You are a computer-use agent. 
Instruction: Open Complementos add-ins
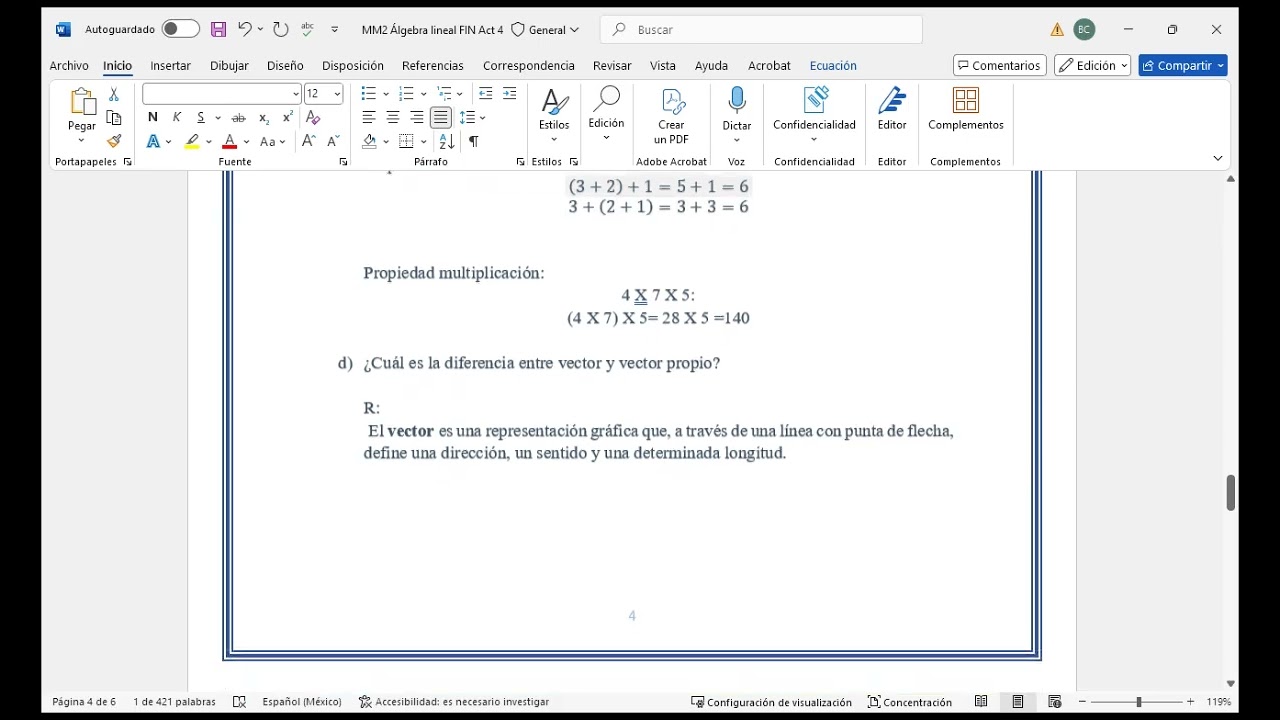(x=966, y=110)
